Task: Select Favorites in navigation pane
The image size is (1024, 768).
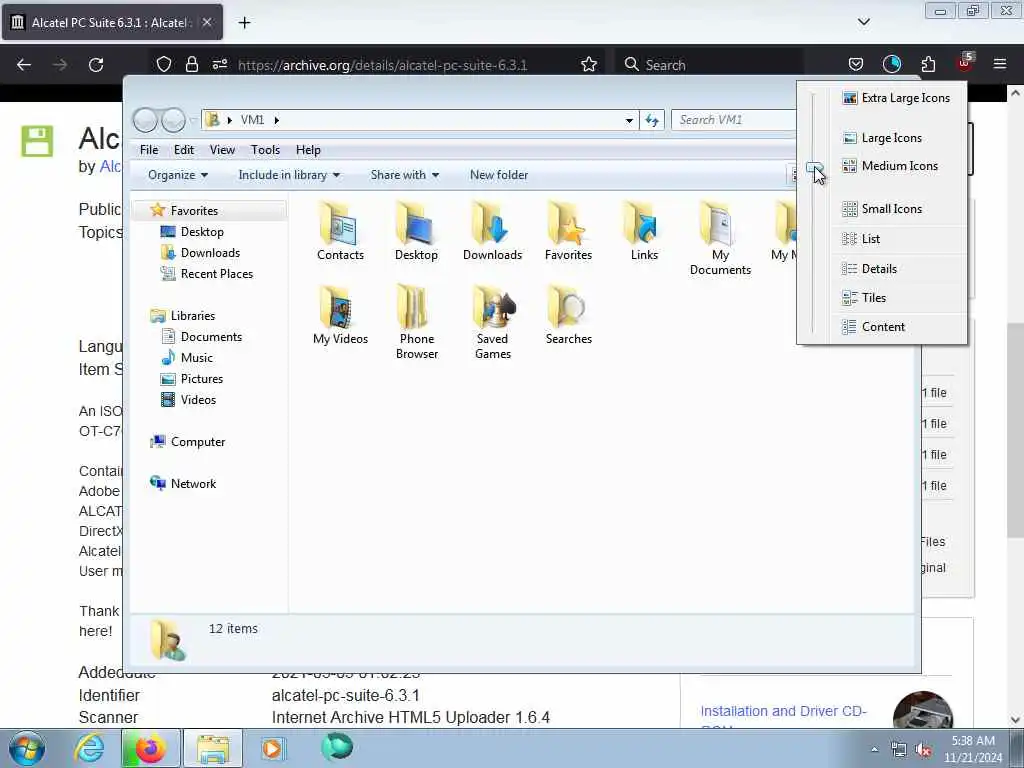Action: [x=194, y=211]
